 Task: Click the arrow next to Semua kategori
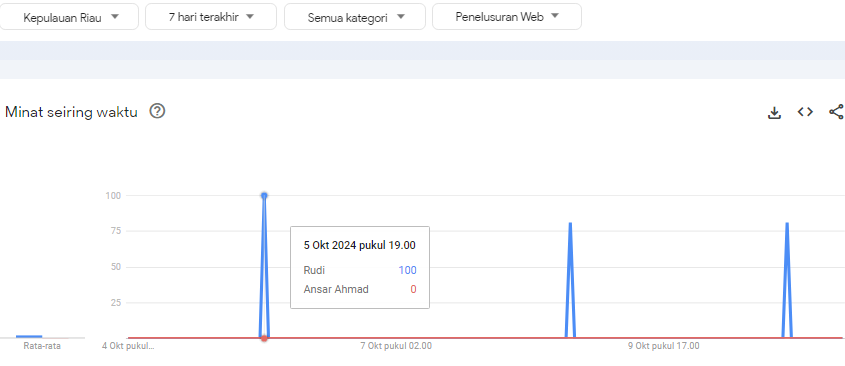click(400, 17)
